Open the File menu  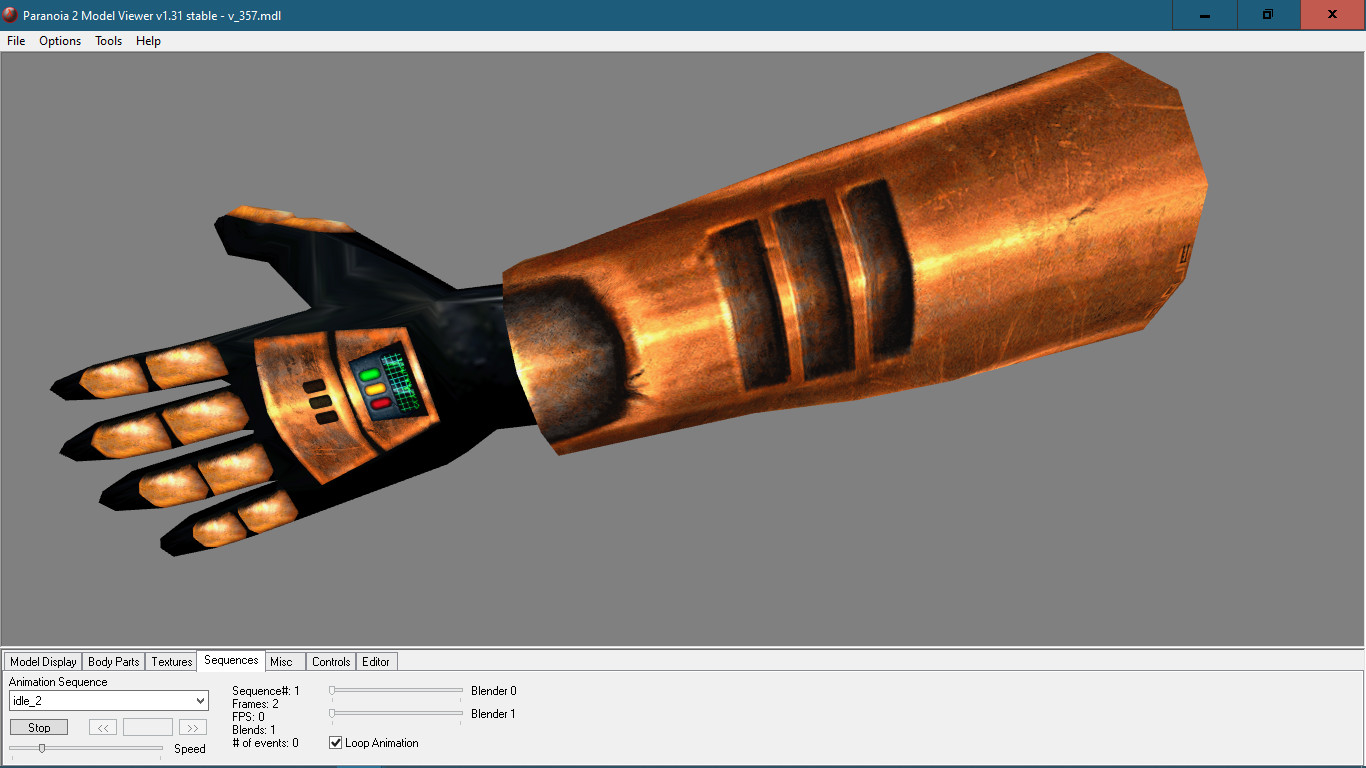(x=15, y=41)
